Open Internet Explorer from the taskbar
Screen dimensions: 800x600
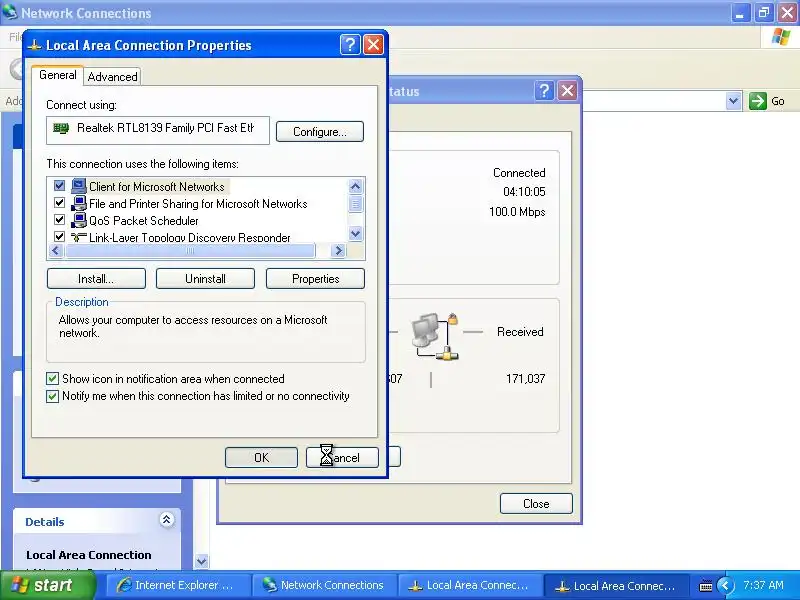click(179, 585)
